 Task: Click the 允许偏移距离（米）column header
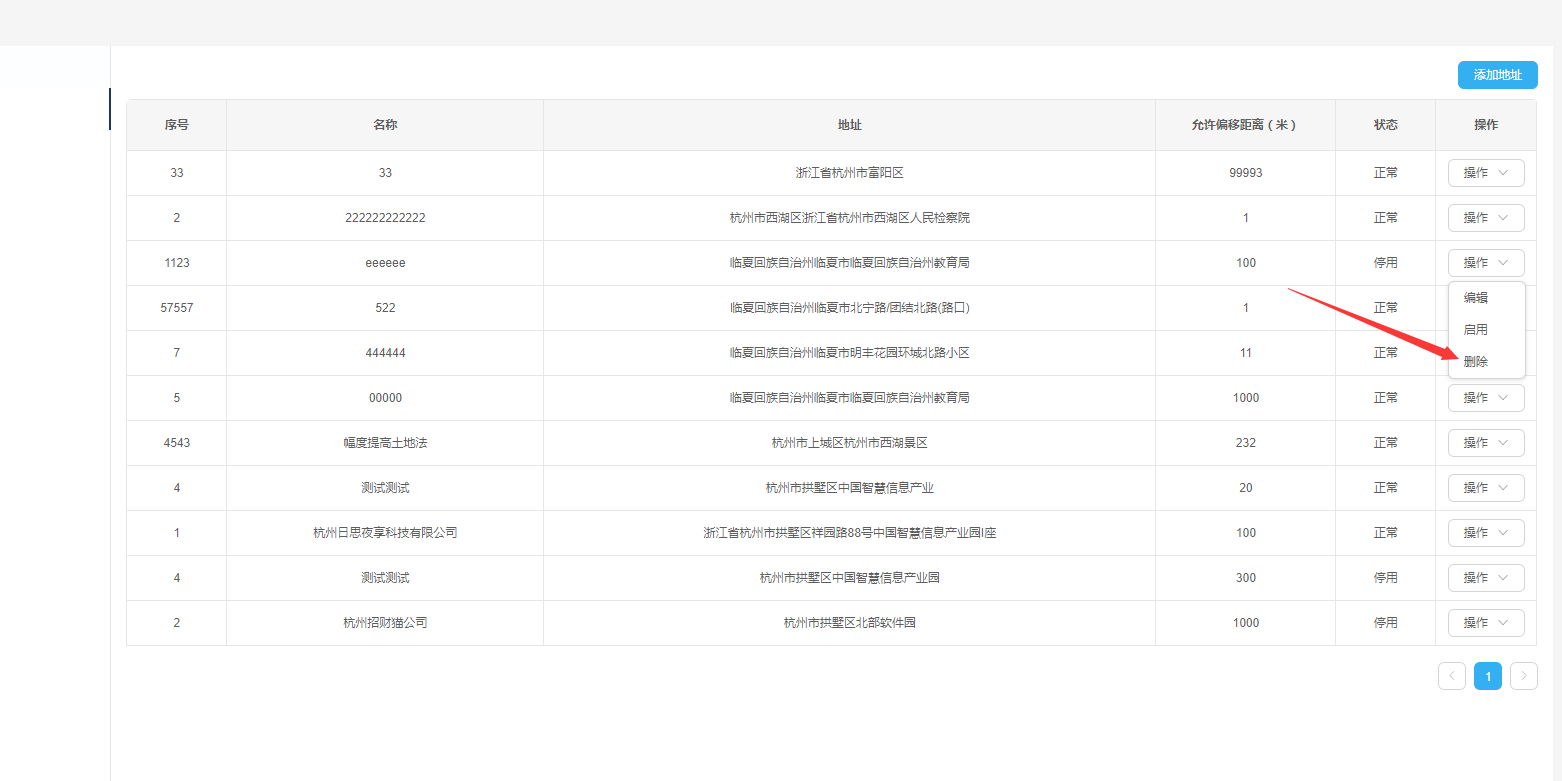point(1245,125)
